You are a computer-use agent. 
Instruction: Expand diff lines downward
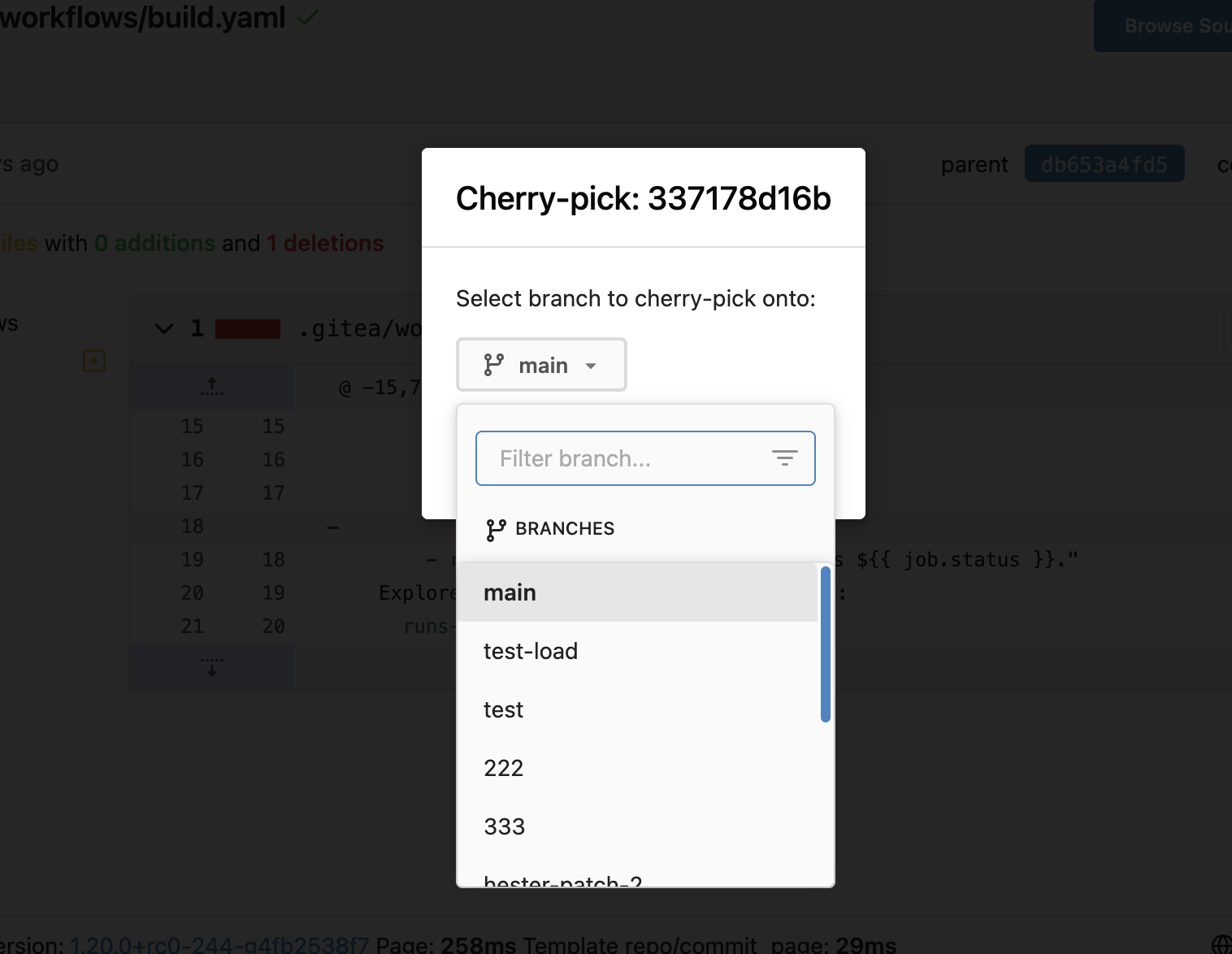[x=212, y=667]
